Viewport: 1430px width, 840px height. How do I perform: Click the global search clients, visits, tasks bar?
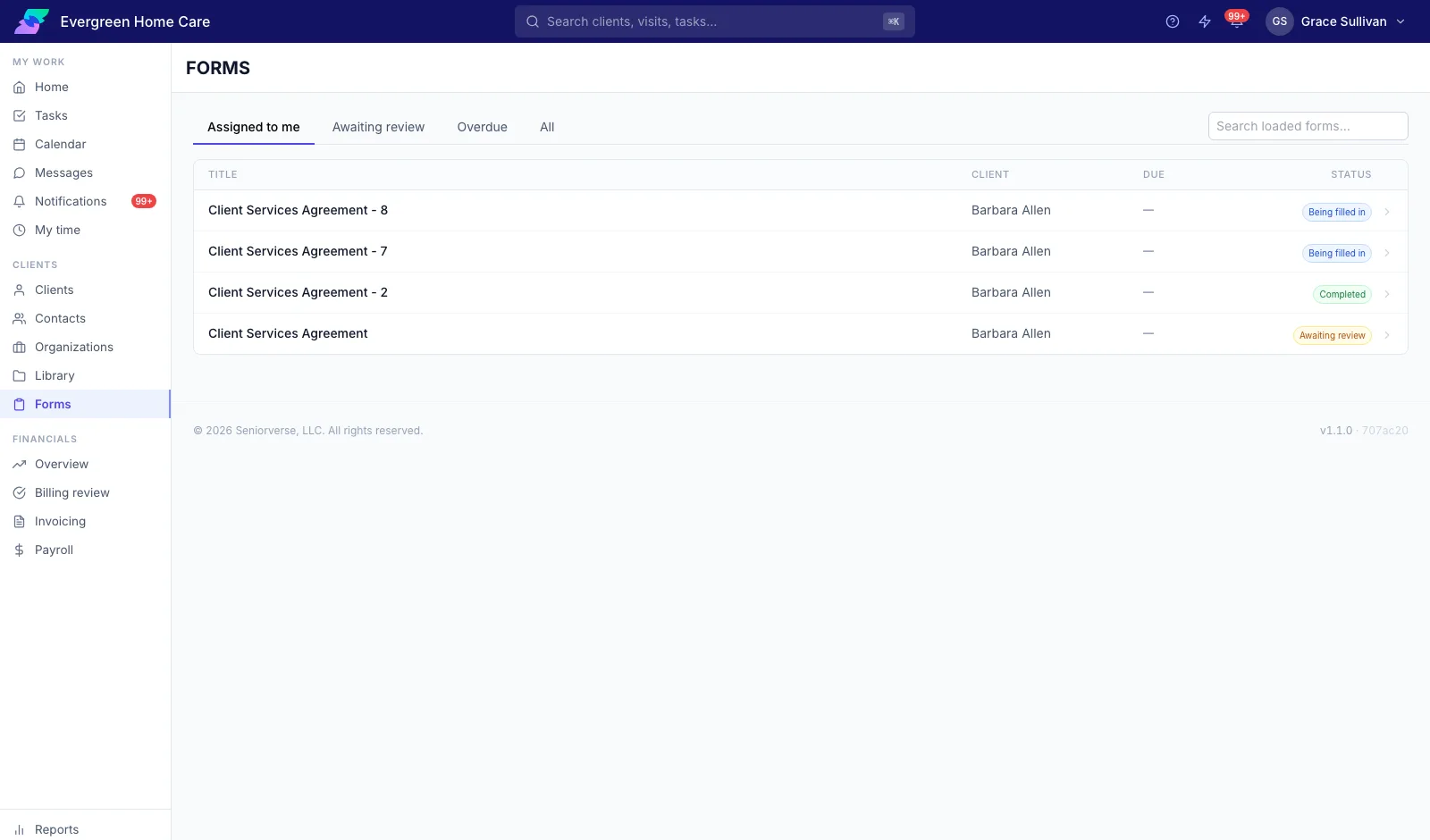[715, 21]
